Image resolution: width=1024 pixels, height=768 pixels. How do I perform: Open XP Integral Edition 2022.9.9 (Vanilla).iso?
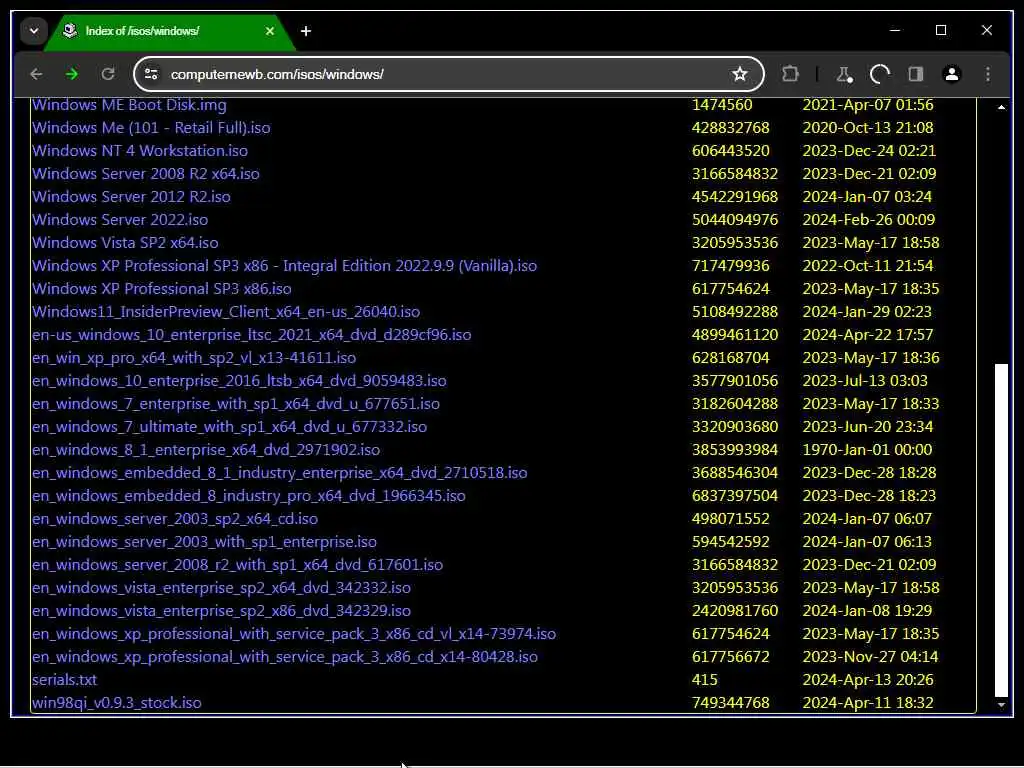pos(284,266)
